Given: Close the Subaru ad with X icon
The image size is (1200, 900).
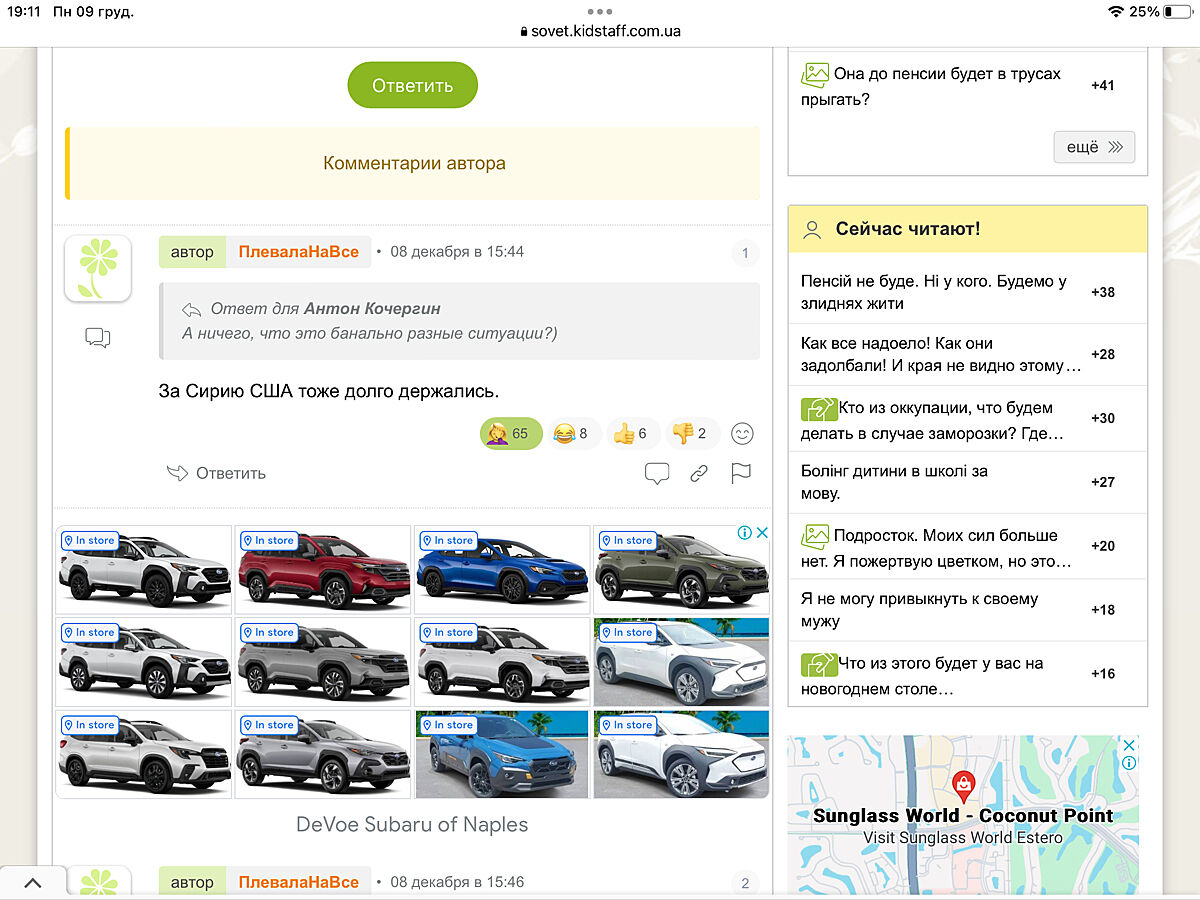Looking at the screenshot, I should (x=761, y=533).
